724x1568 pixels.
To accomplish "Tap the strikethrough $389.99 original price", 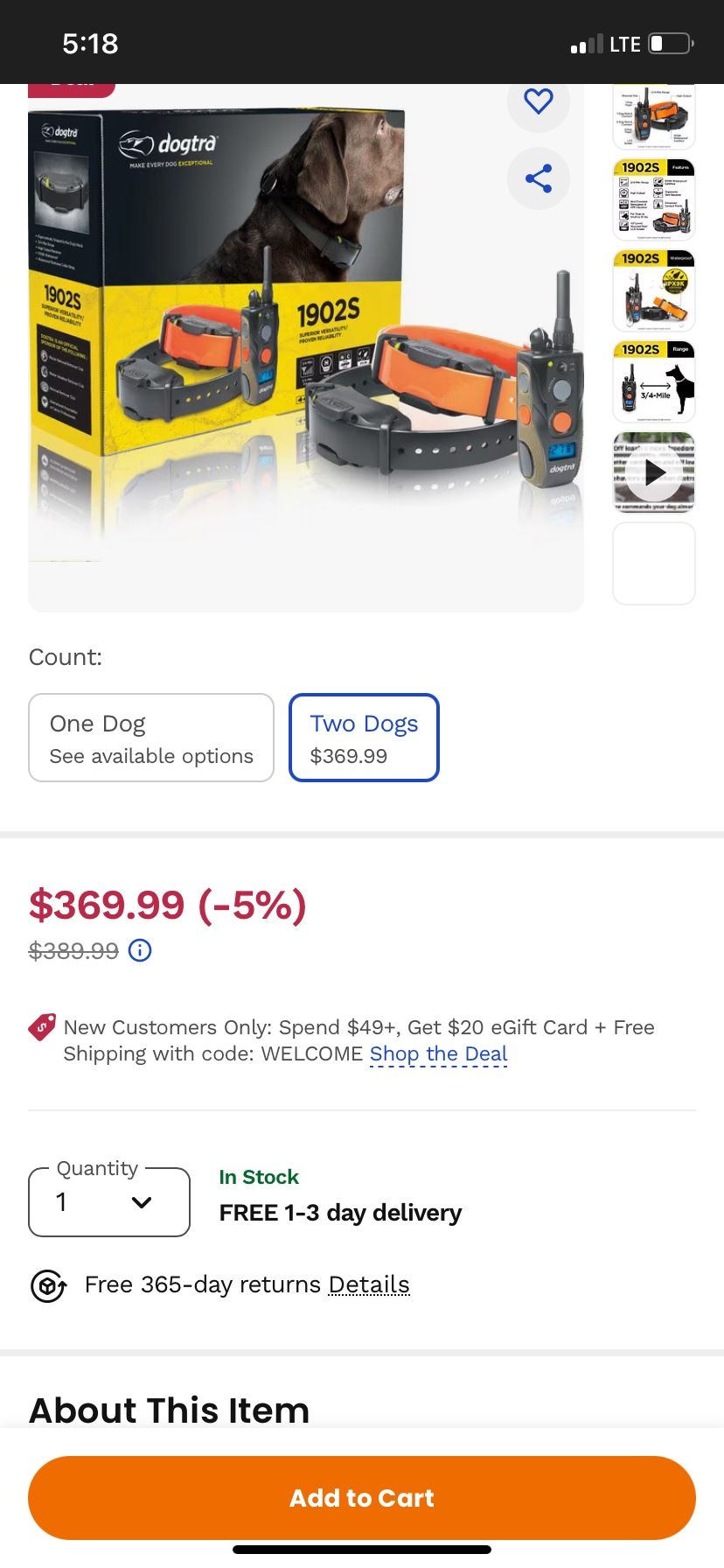I will click(x=73, y=950).
